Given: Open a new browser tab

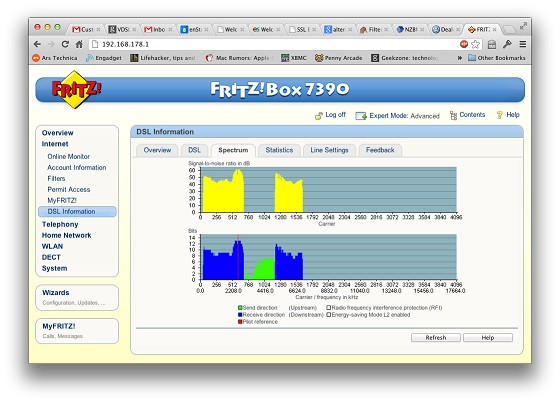Looking at the screenshot, I should click(x=509, y=29).
